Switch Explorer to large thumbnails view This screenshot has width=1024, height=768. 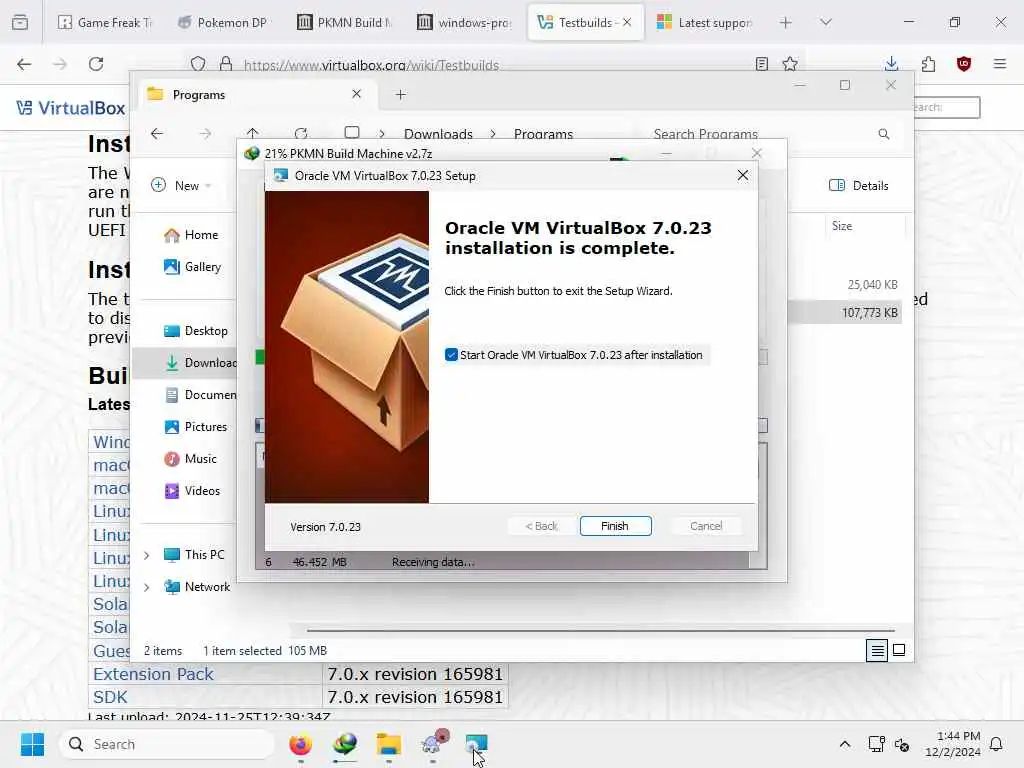click(x=899, y=650)
